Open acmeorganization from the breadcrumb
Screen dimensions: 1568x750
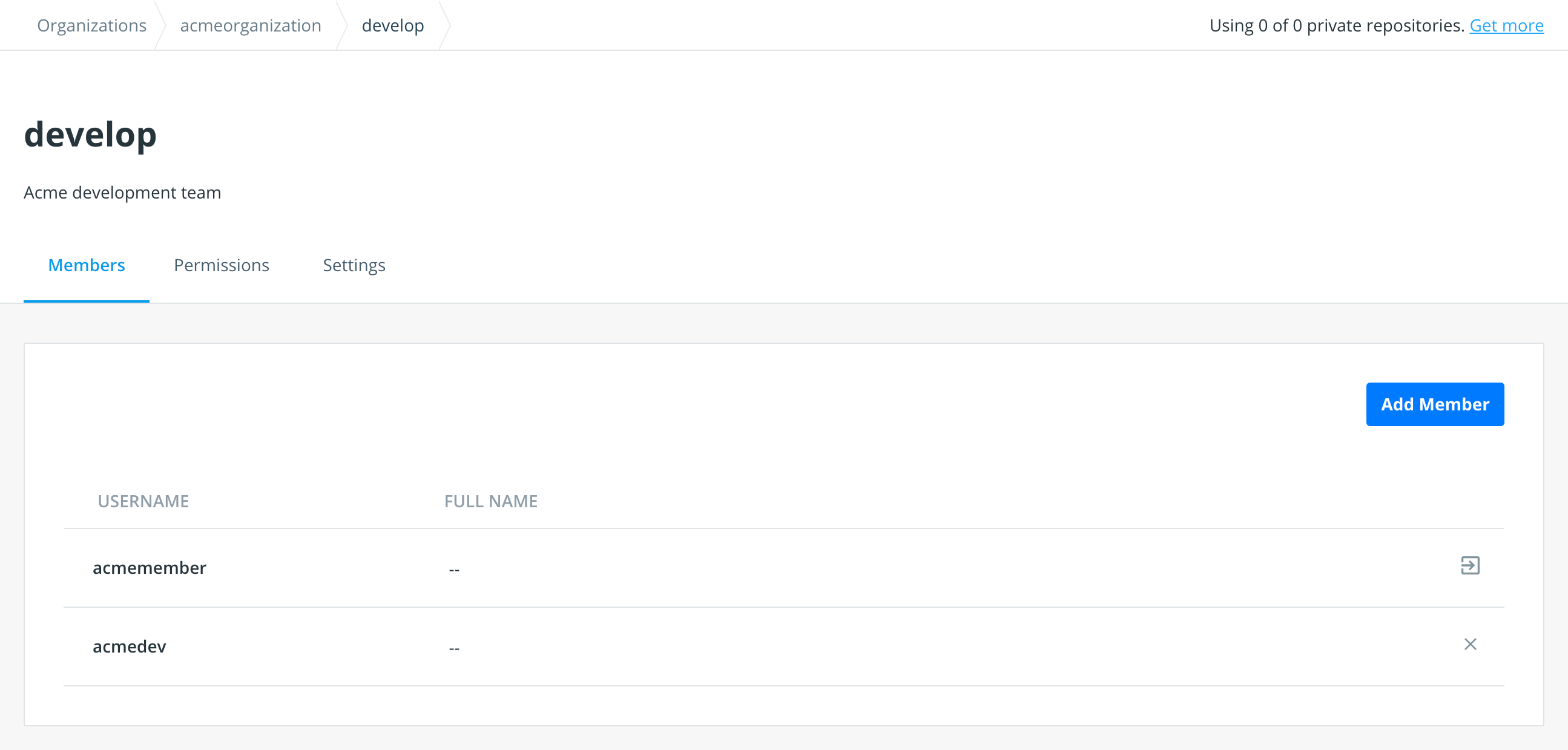point(251,25)
